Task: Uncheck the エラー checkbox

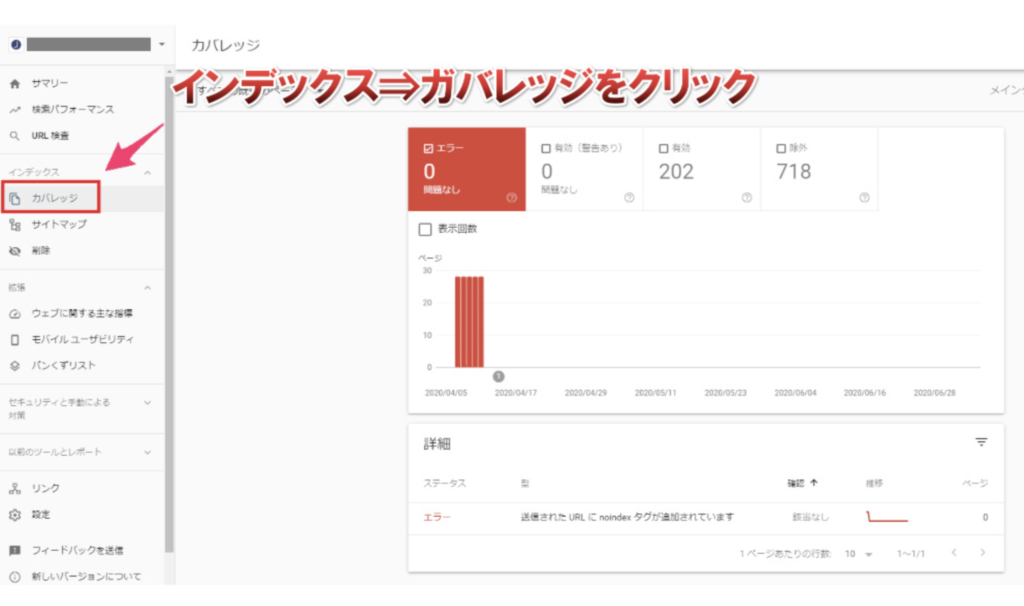Action: tap(428, 149)
